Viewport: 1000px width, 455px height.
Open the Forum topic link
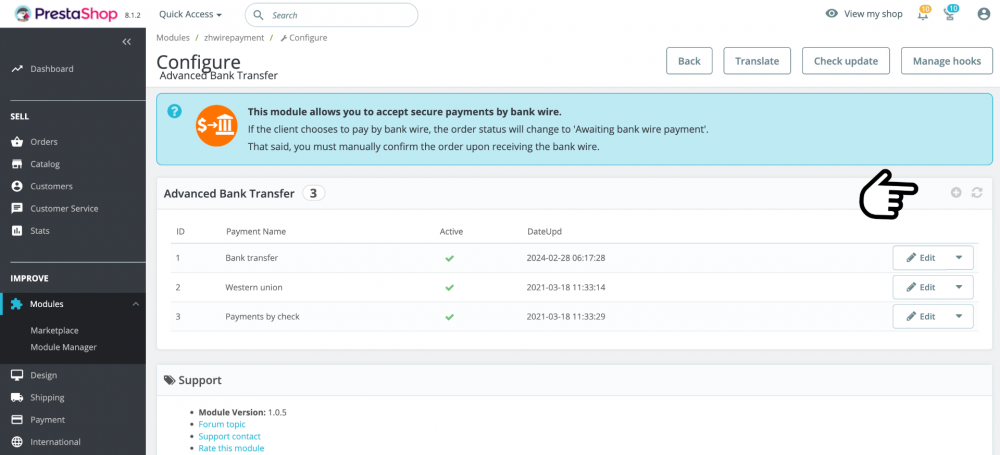(221, 424)
